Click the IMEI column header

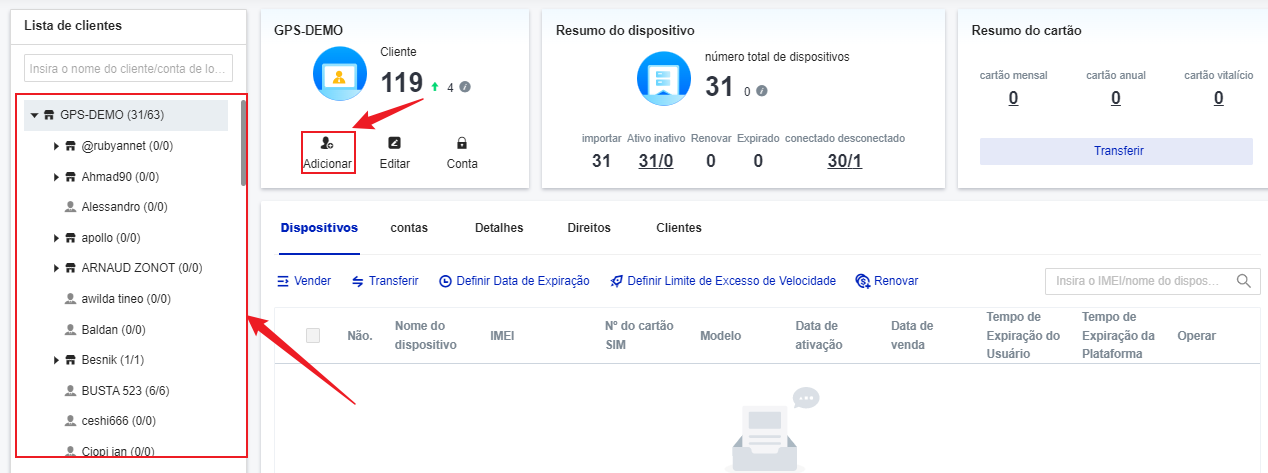tap(502, 336)
